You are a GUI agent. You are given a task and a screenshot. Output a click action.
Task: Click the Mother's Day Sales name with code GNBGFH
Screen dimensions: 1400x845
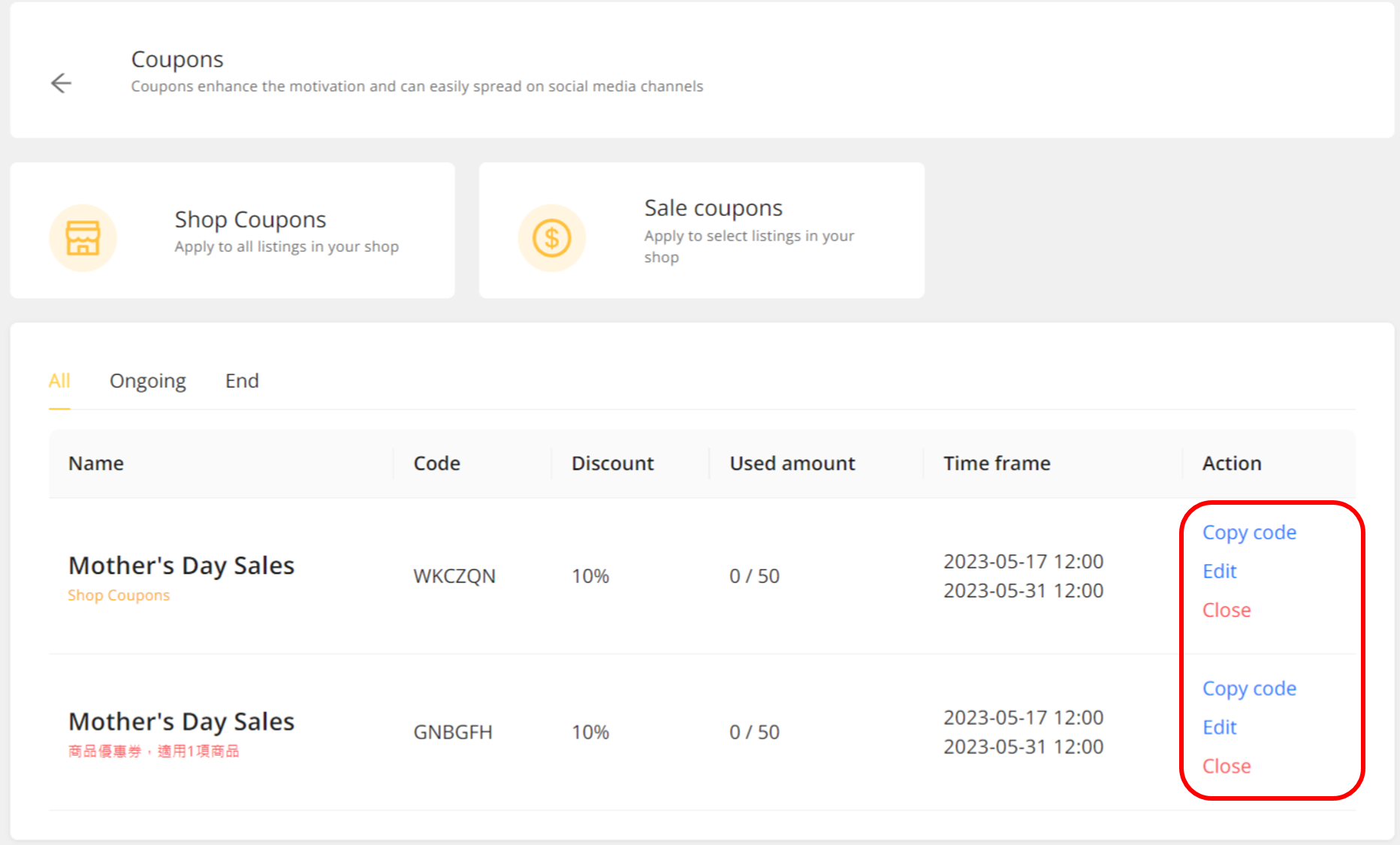(x=181, y=722)
